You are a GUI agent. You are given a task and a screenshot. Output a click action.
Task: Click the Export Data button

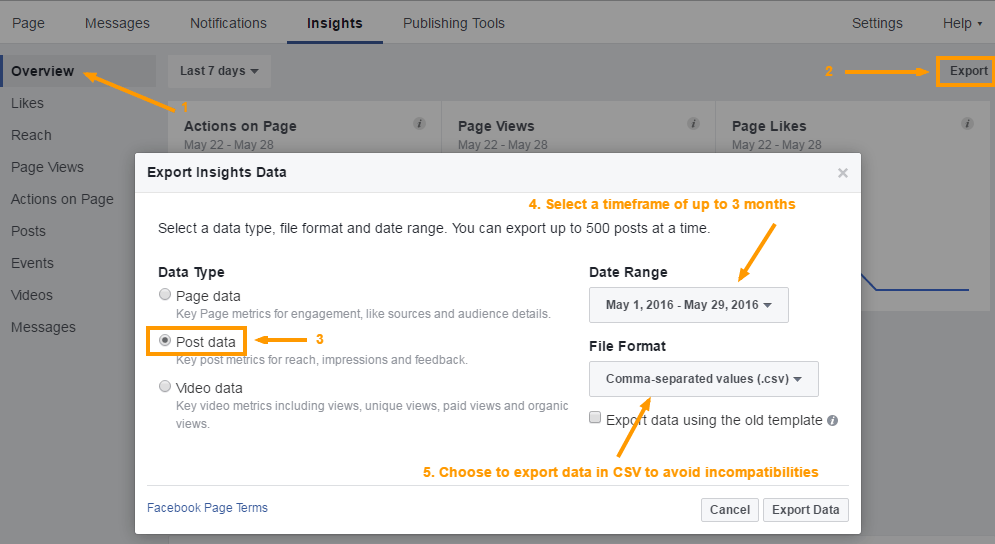[805, 510]
